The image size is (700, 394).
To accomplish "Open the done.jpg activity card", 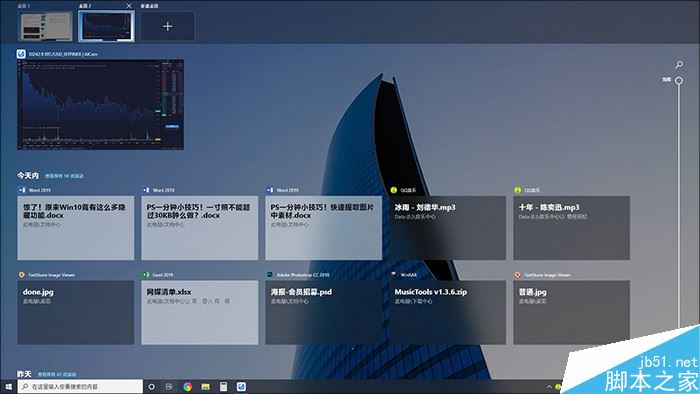I will pyautogui.click(x=75, y=312).
